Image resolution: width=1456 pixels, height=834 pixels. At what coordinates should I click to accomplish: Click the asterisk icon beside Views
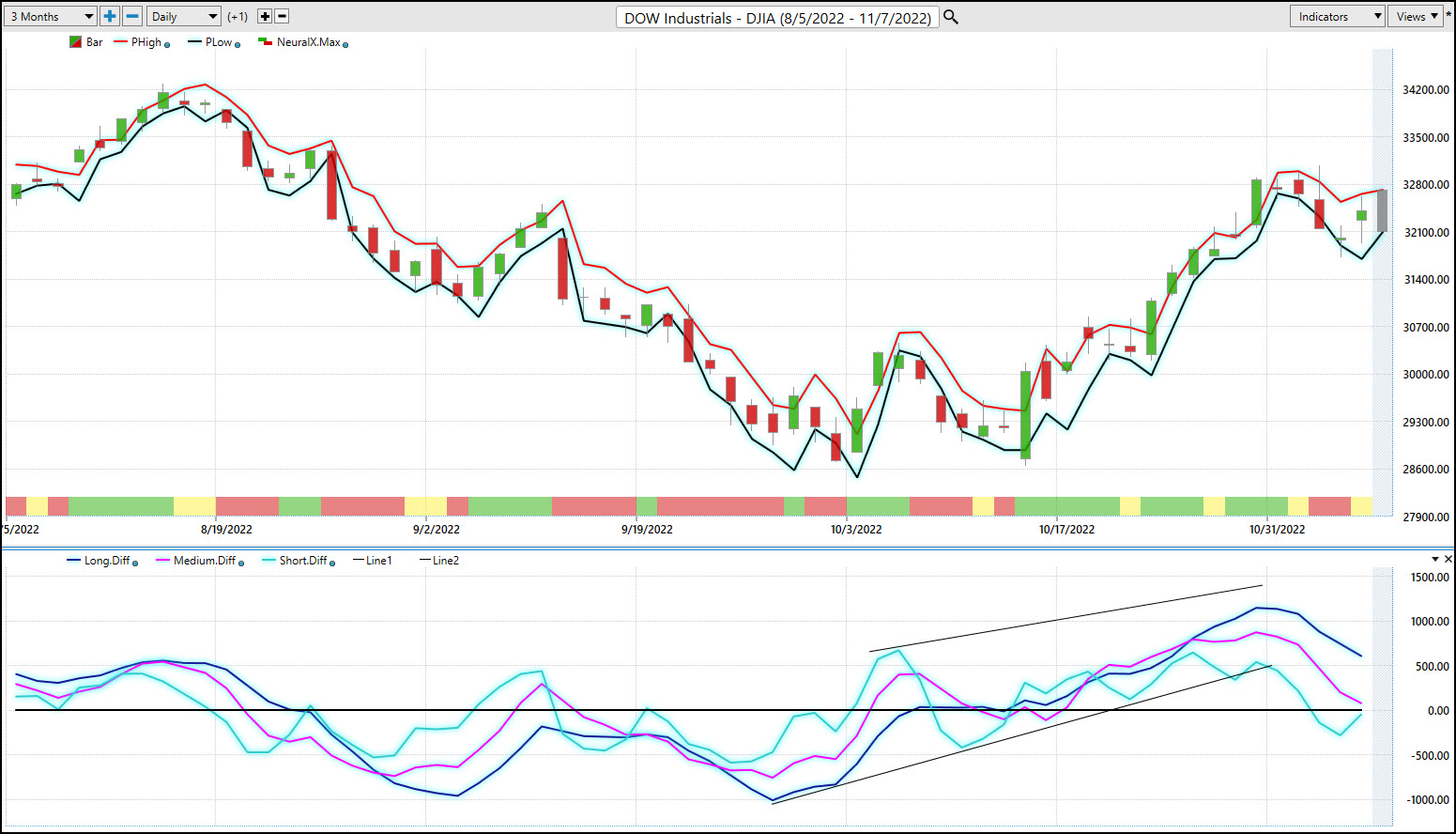click(x=1449, y=16)
